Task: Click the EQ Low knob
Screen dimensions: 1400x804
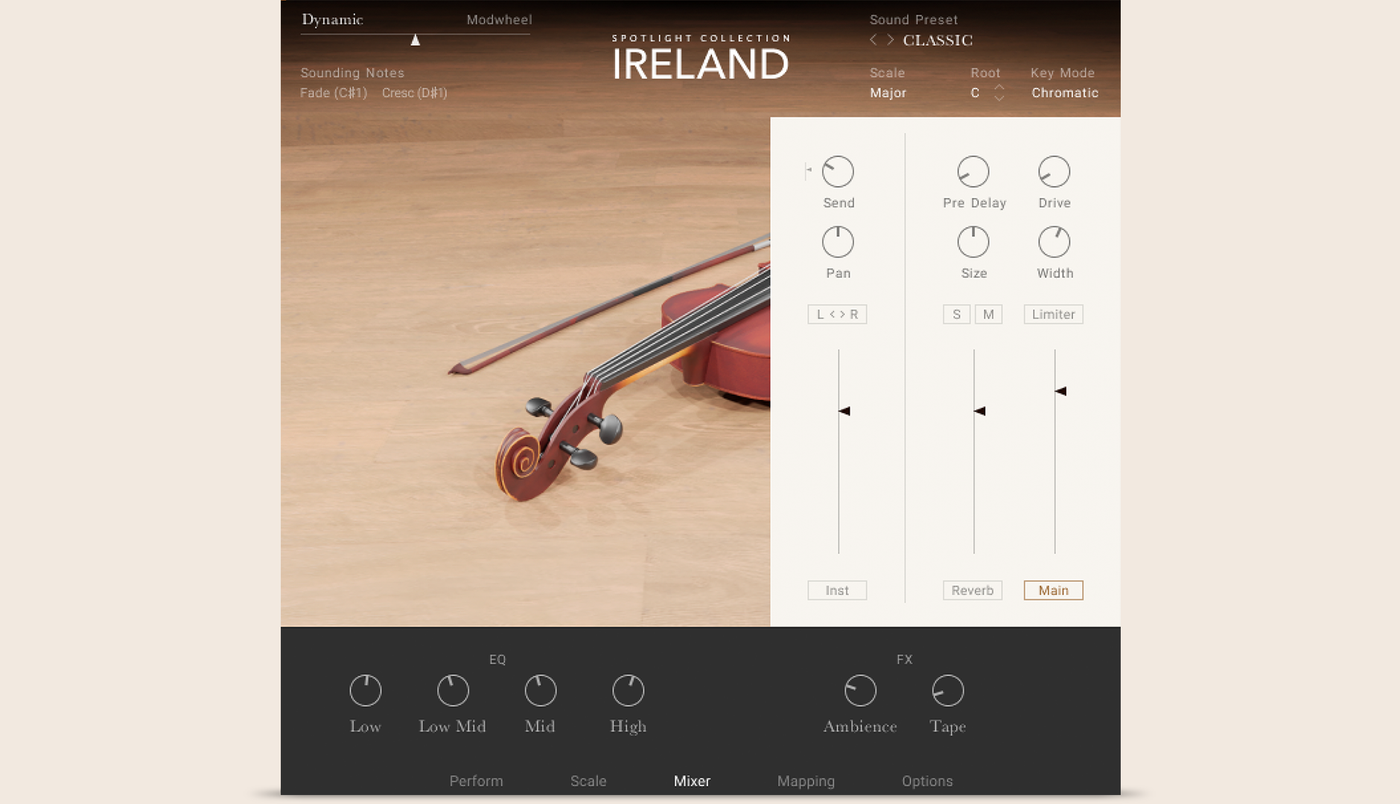Action: [365, 690]
